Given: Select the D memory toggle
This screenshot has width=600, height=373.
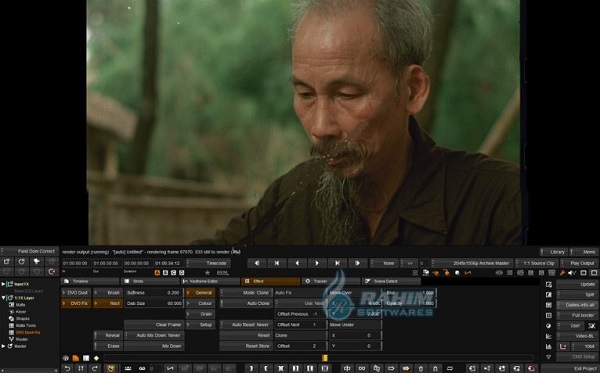Looking at the screenshot, I should [182, 273].
